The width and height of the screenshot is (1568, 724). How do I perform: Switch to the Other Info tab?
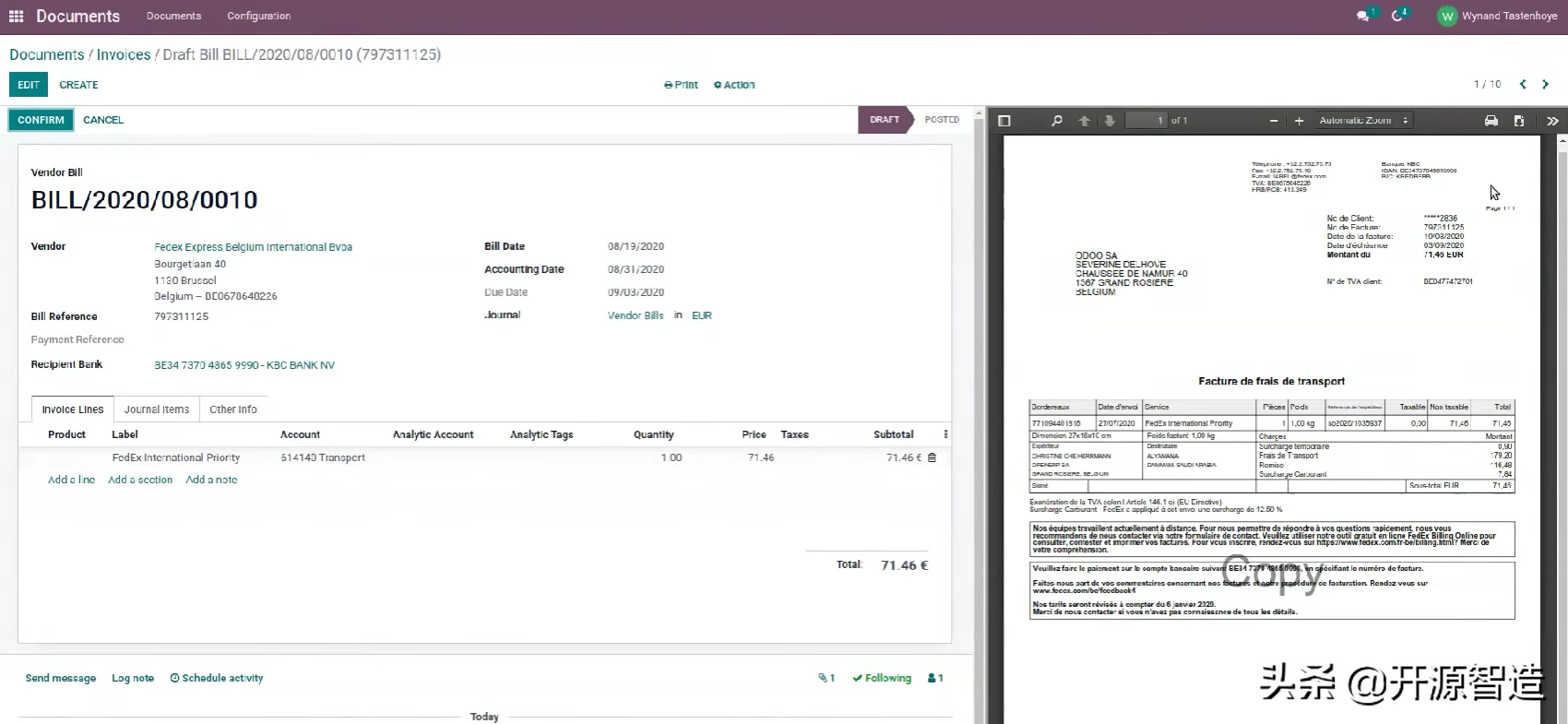[233, 409]
